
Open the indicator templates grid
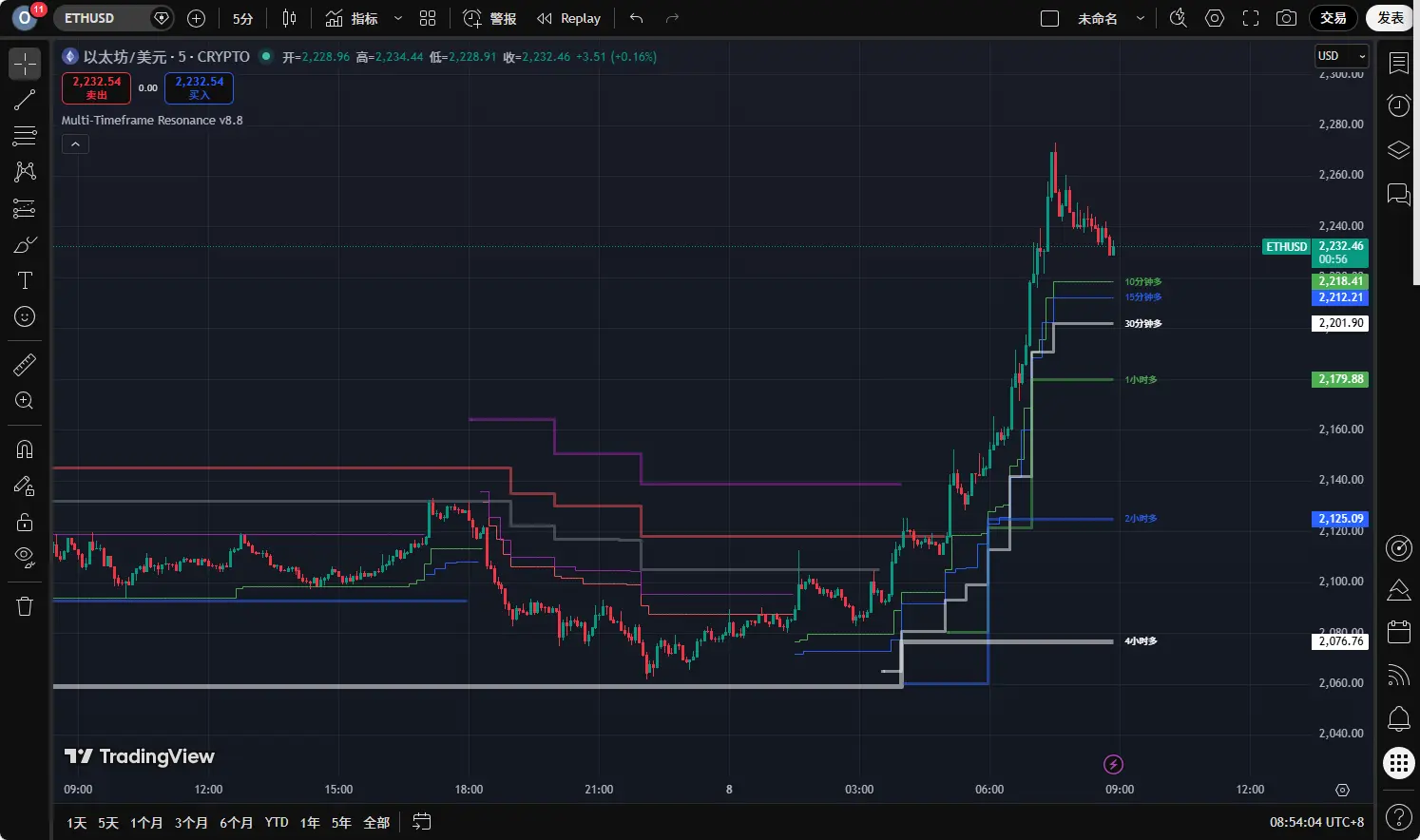coord(428,18)
